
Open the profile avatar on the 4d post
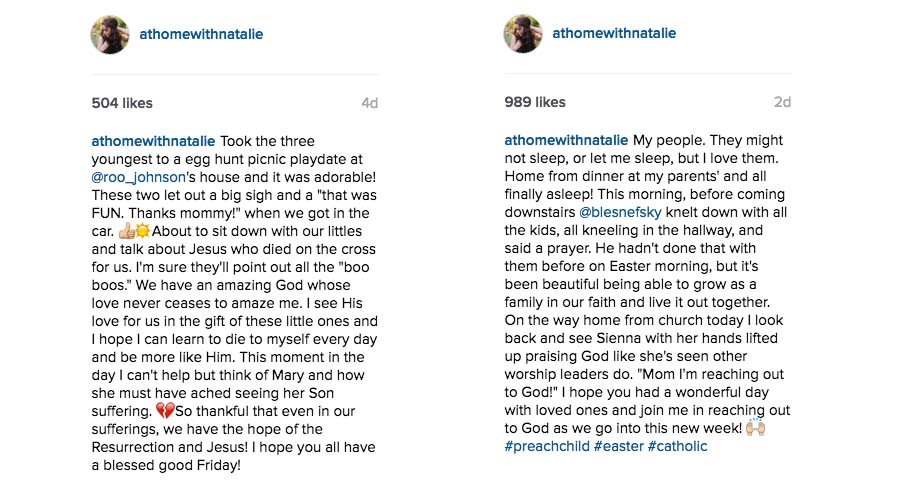coord(110,34)
